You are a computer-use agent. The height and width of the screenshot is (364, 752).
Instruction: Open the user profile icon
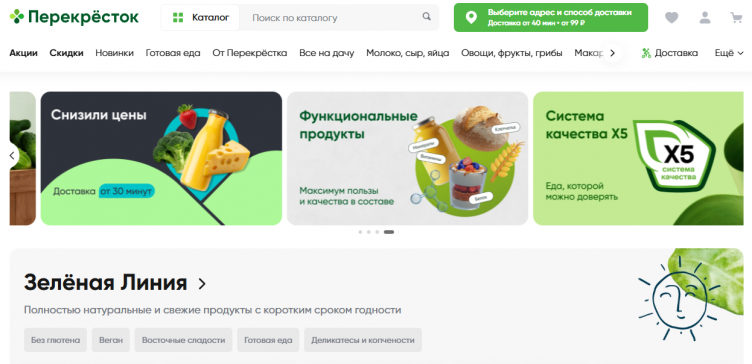705,18
